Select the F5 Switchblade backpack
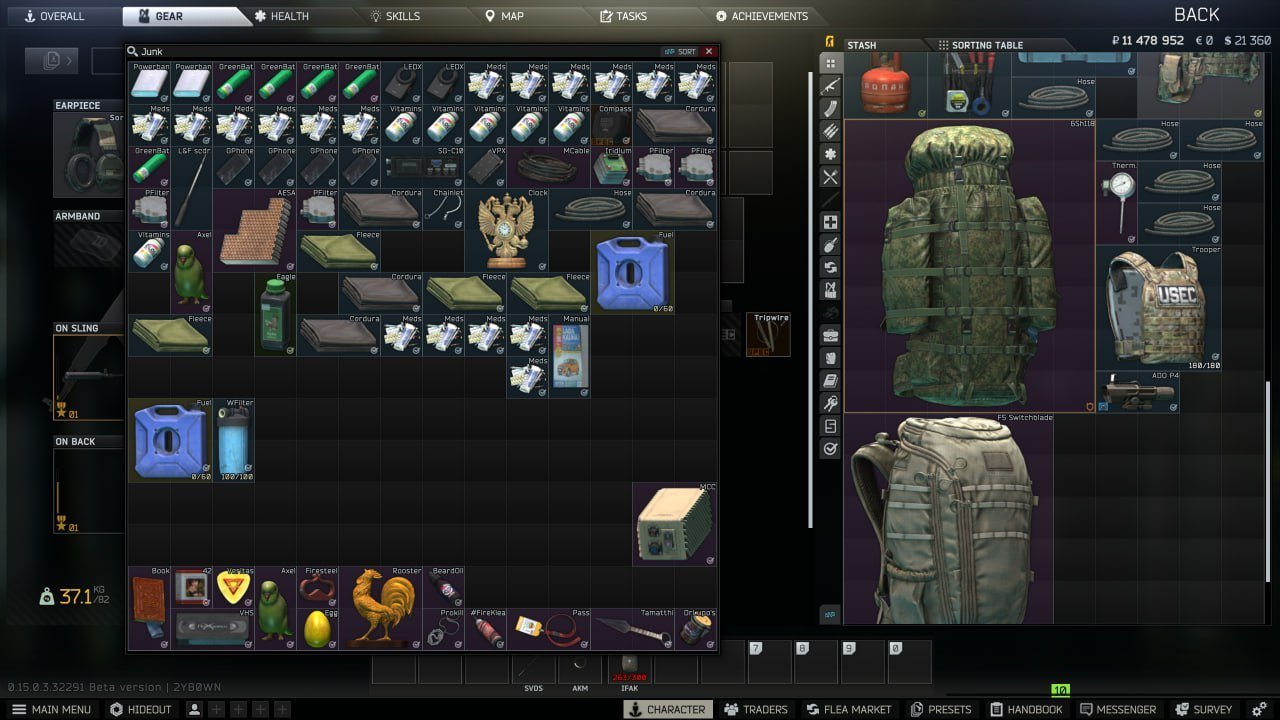The image size is (1280, 720). 949,519
